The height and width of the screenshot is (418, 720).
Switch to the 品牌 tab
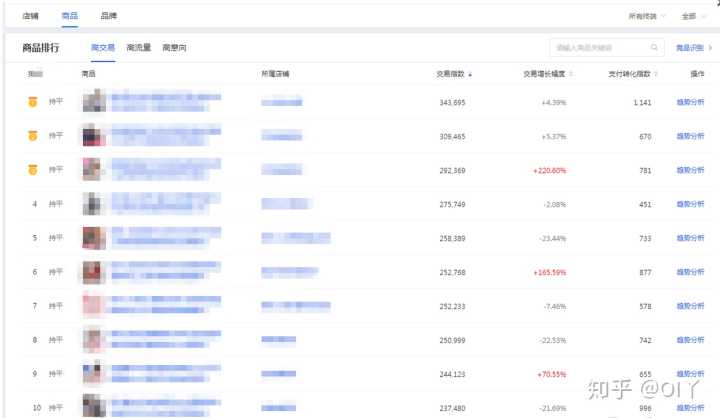point(108,16)
